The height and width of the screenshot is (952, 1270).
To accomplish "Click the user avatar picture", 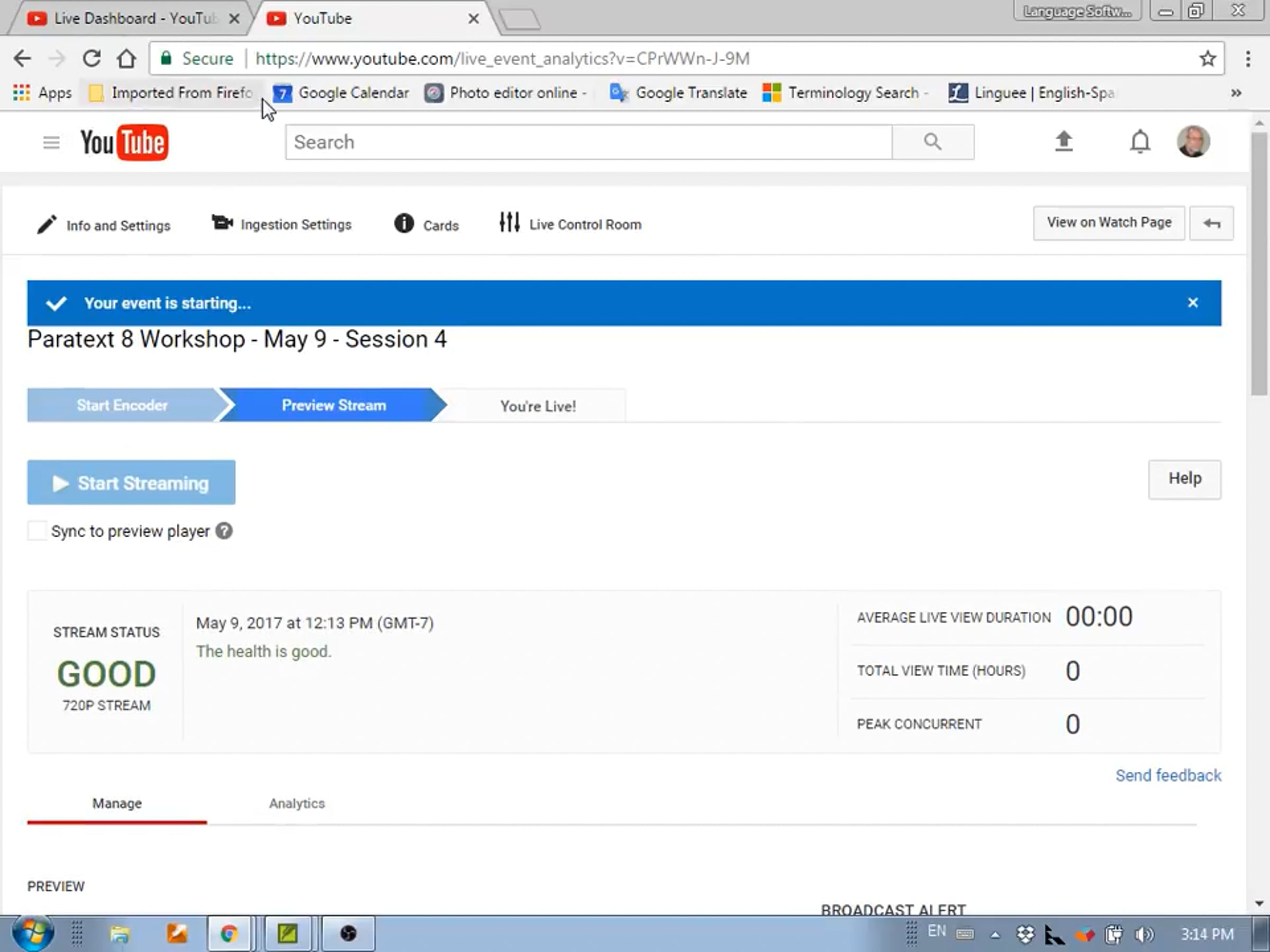I will [1193, 141].
